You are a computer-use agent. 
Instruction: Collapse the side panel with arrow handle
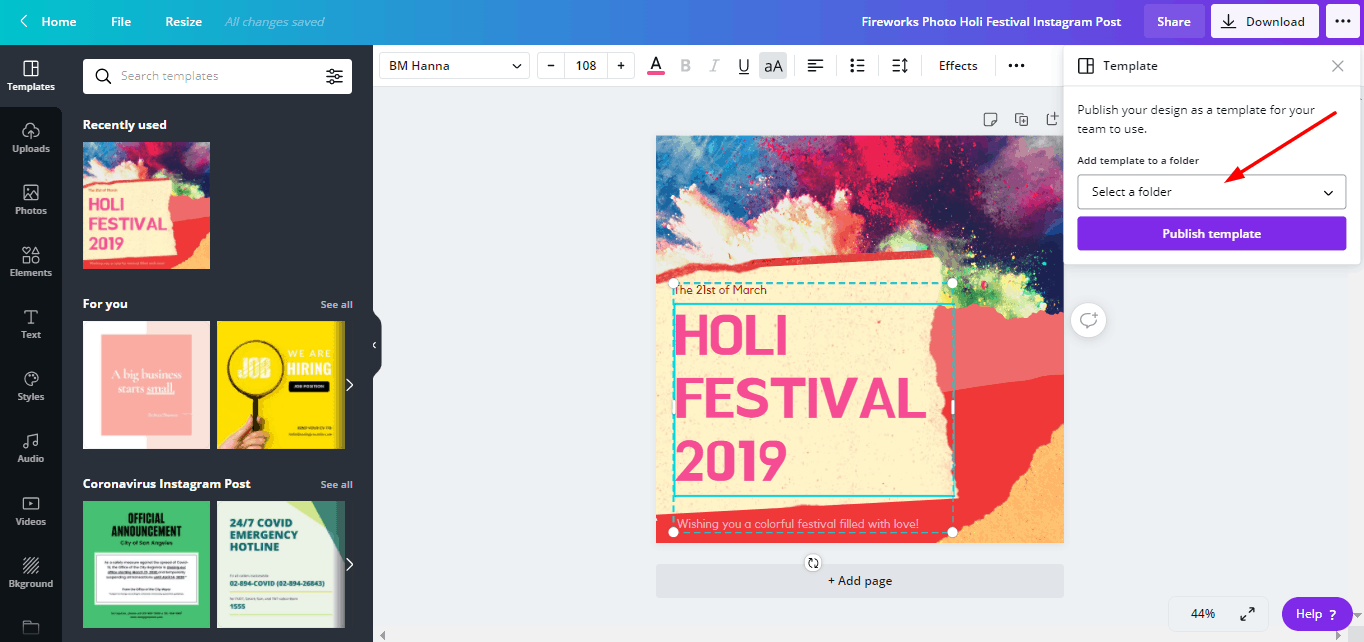[375, 345]
